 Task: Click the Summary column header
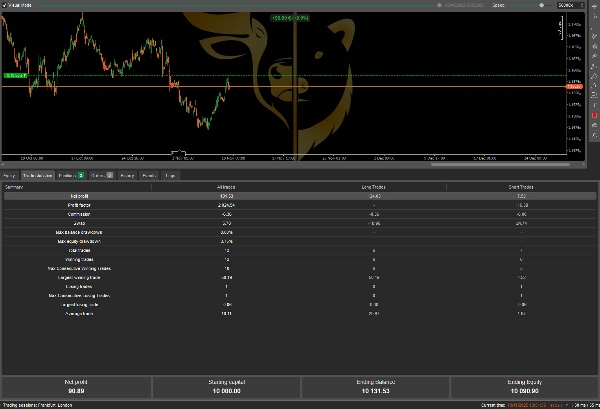point(14,187)
